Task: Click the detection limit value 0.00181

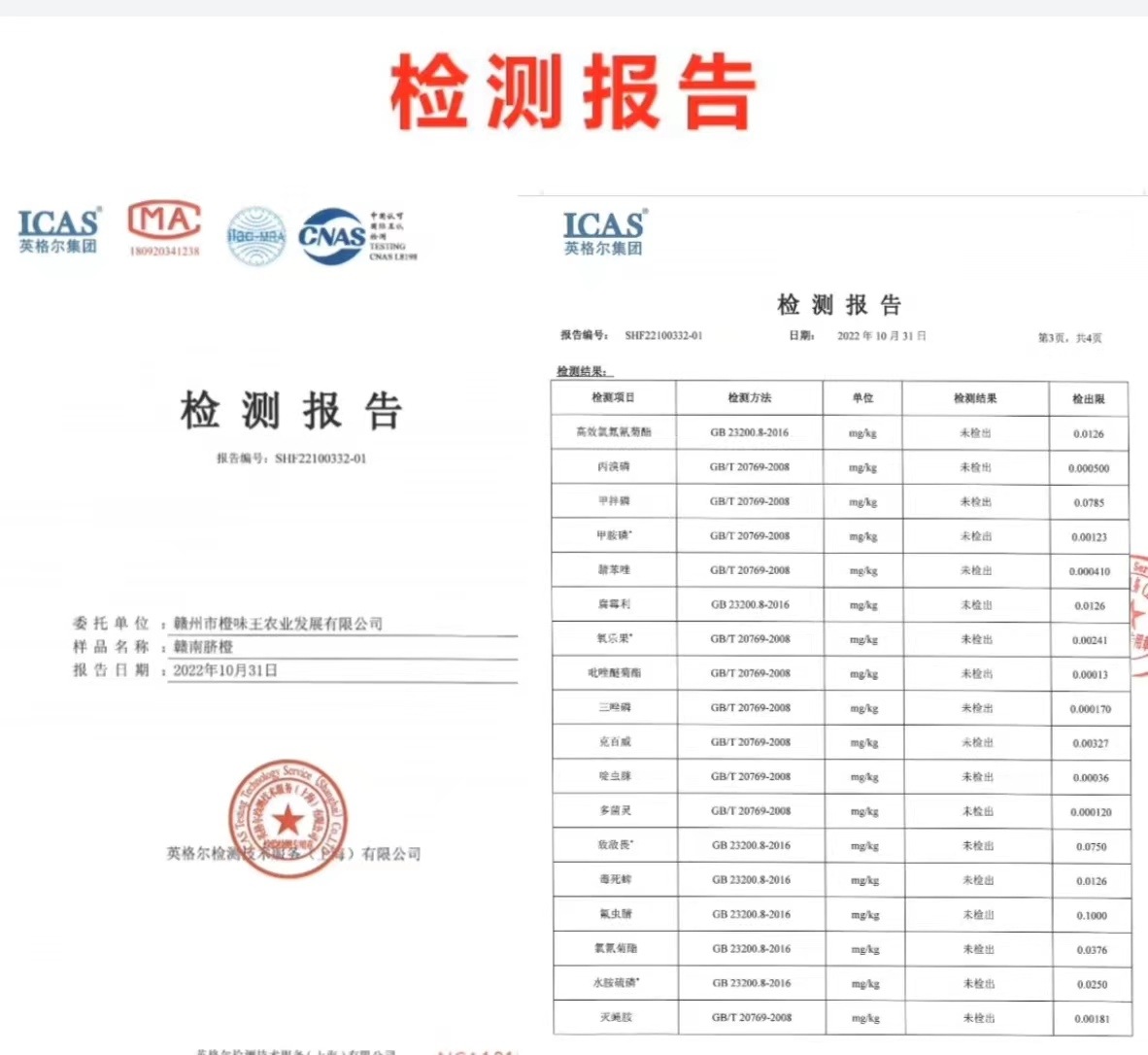Action: click(1092, 1019)
